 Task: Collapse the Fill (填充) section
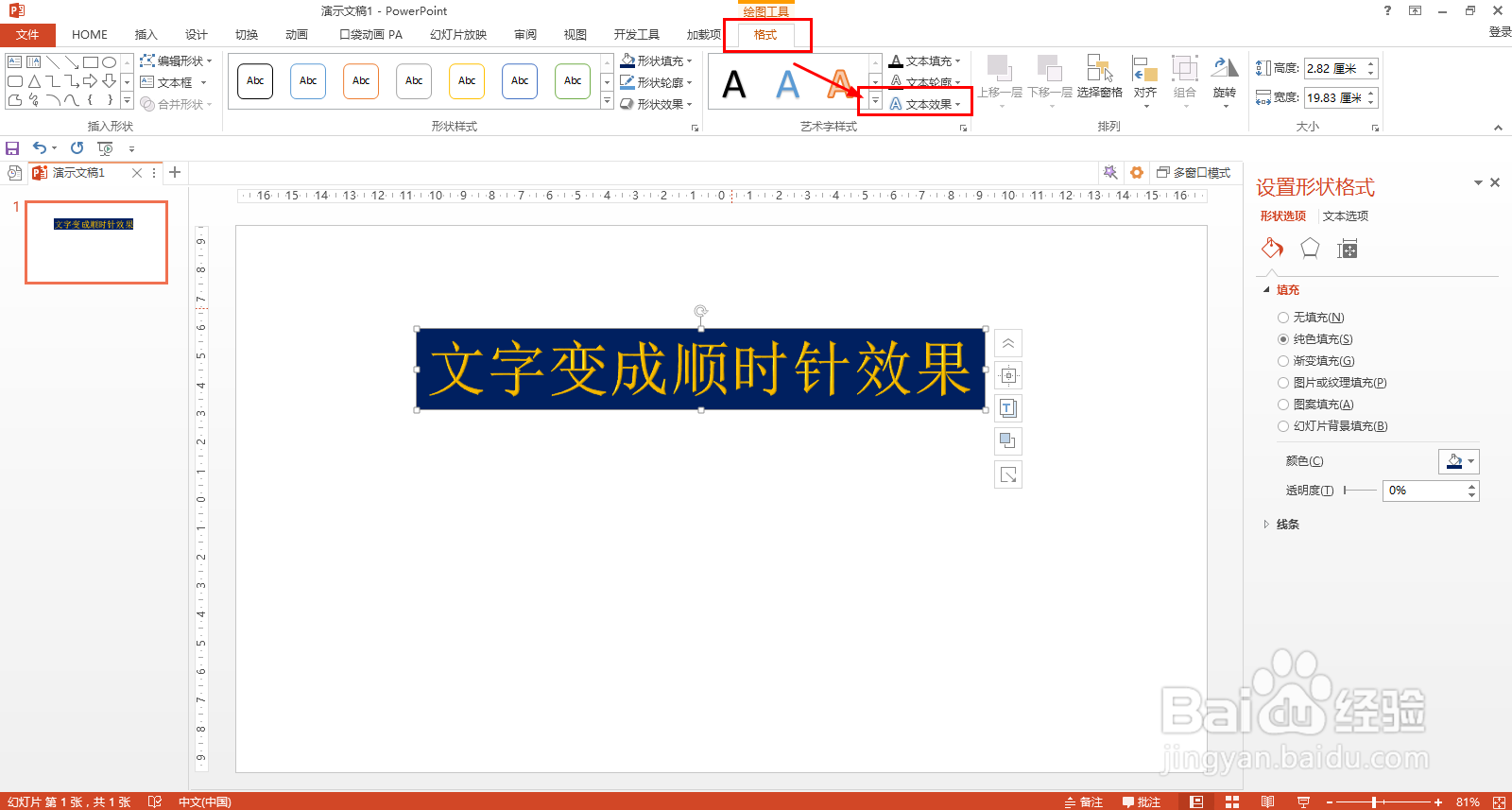(x=1282, y=290)
